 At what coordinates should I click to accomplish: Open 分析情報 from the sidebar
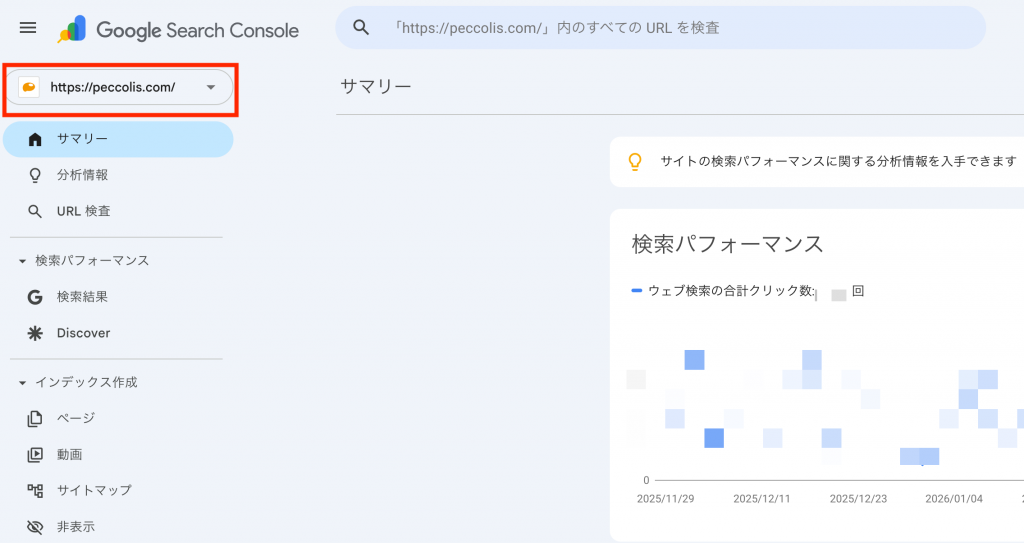click(x=82, y=175)
